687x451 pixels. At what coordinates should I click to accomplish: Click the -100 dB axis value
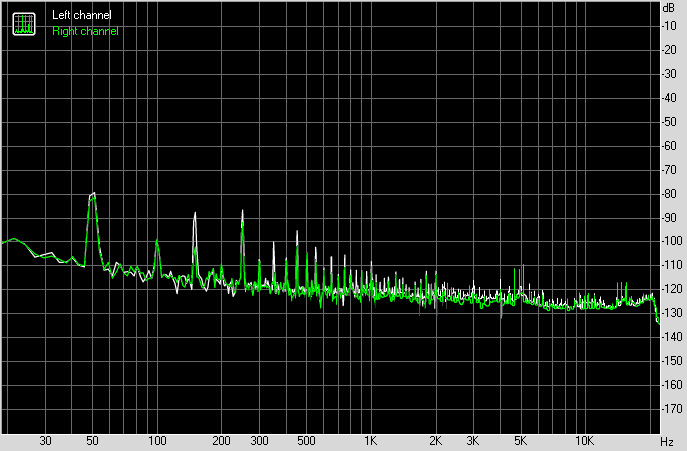point(671,241)
